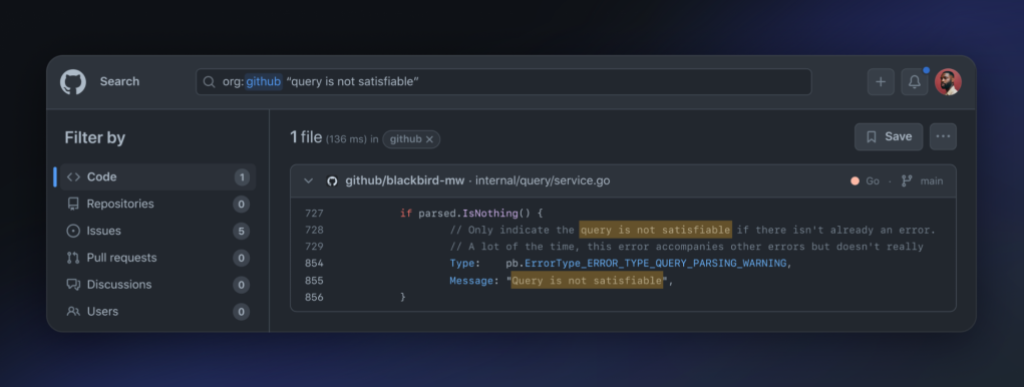Open github/blackbird-mw repository link
The width and height of the screenshot is (1024, 387).
[405, 181]
